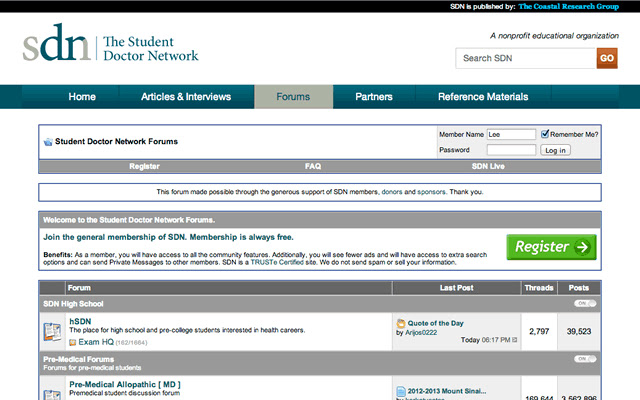Viewport: 640px width, 400px height.
Task: Collapse the Pre-Medical Forums category toggle
Action: click(585, 359)
